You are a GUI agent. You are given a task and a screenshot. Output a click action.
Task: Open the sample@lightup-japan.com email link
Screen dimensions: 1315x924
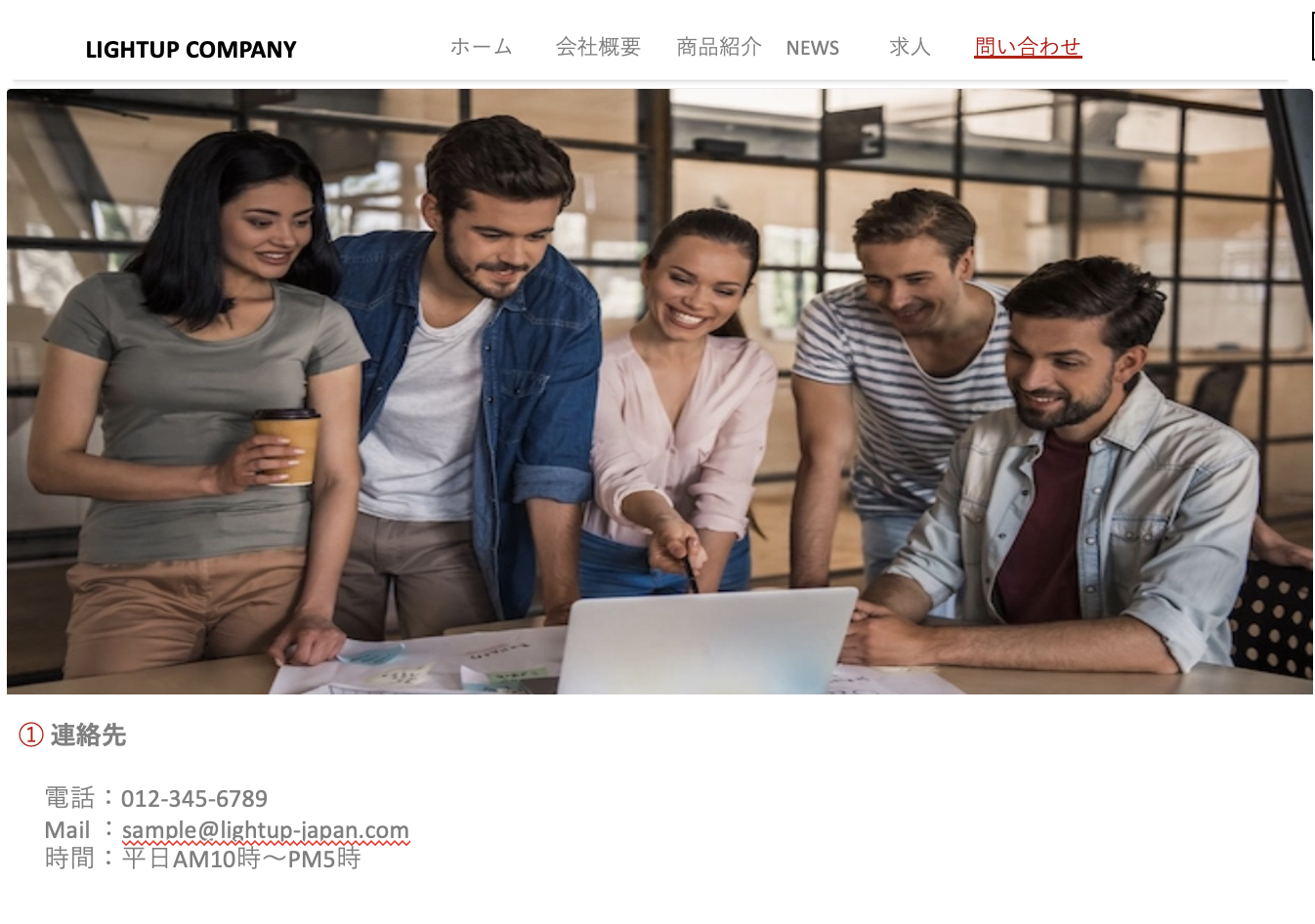(x=266, y=830)
